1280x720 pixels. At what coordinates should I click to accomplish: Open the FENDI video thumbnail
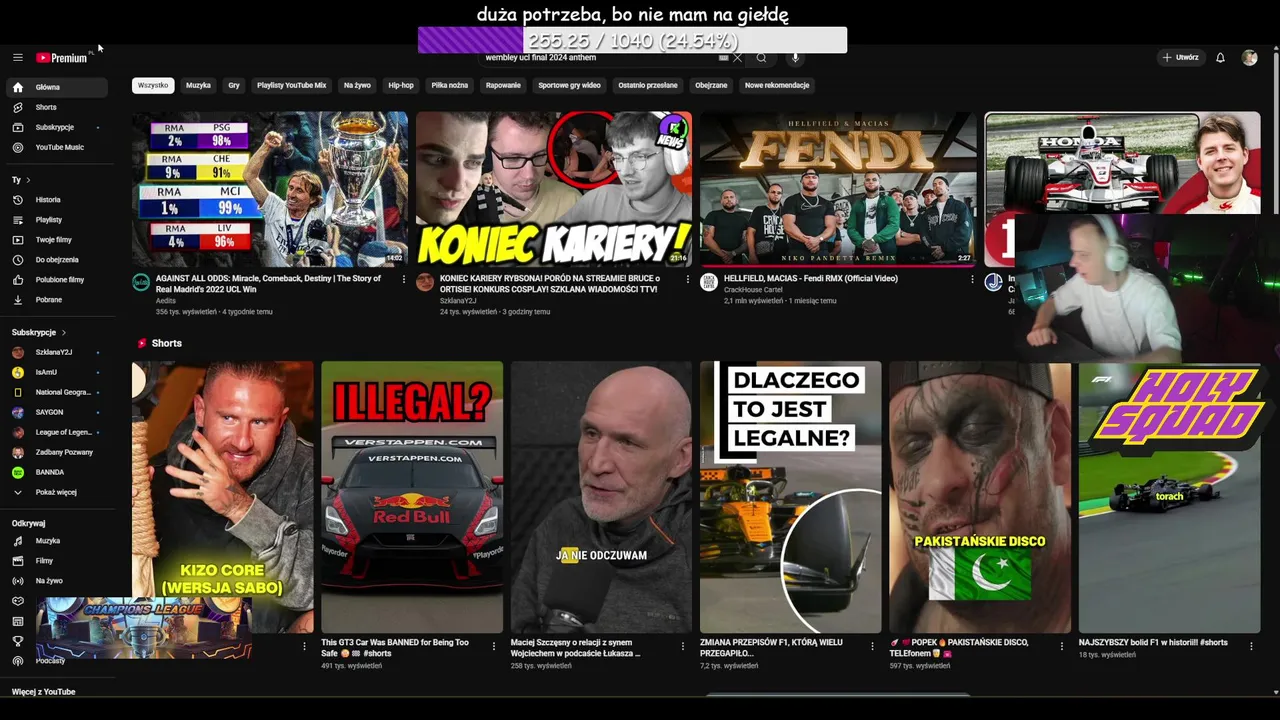(x=838, y=189)
